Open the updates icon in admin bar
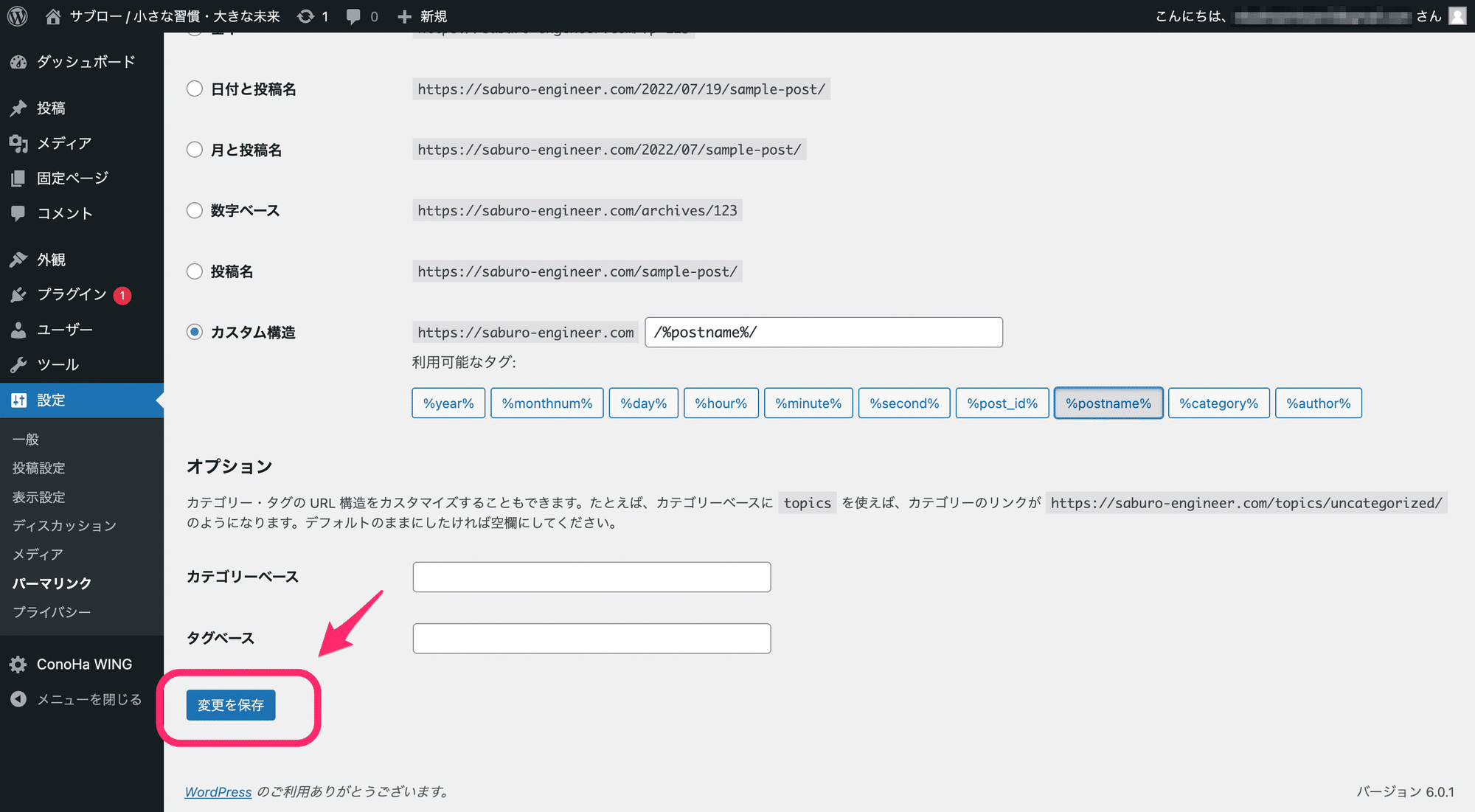The height and width of the screenshot is (812, 1475). (306, 16)
